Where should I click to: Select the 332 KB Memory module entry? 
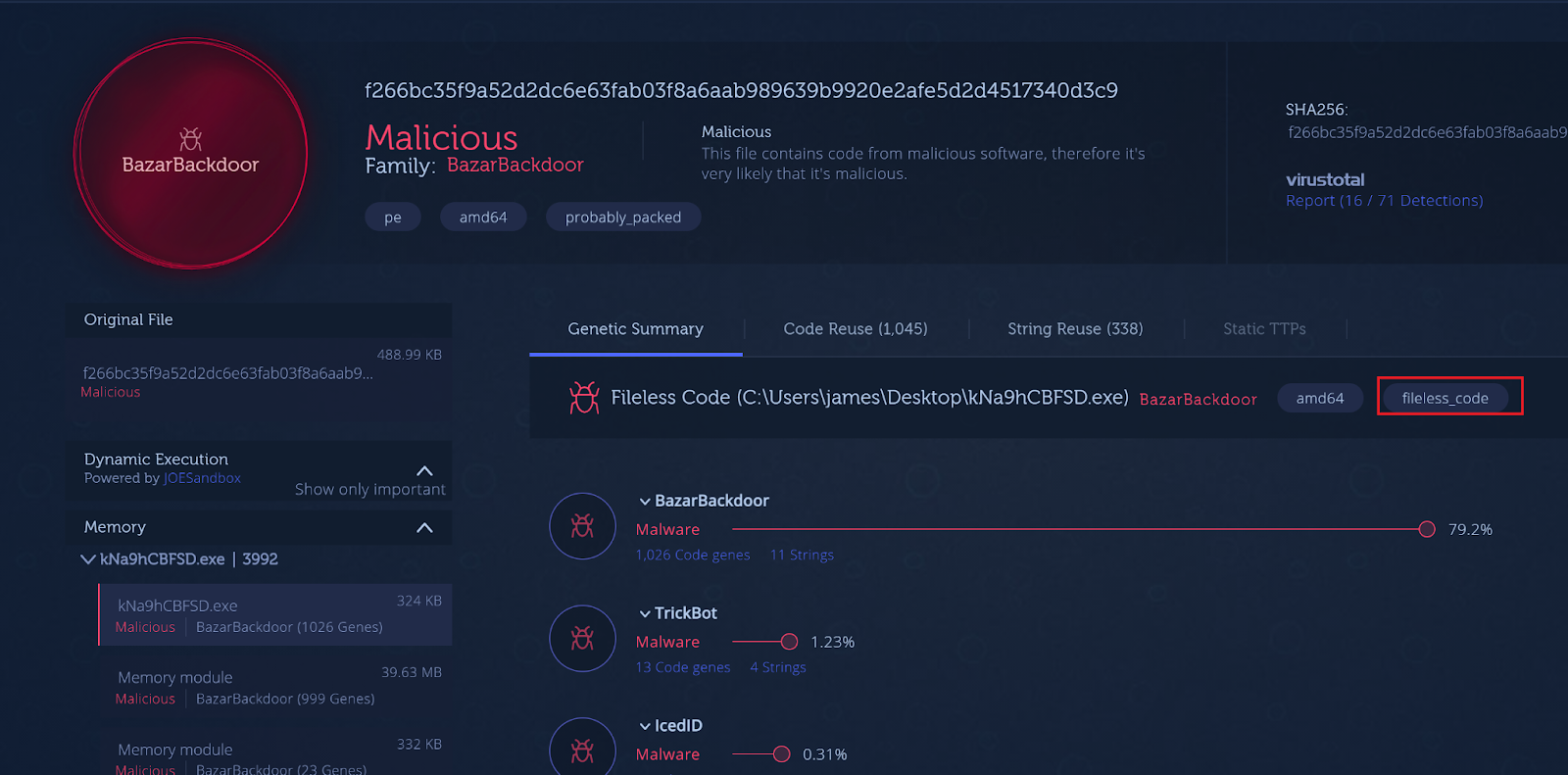pos(275,752)
